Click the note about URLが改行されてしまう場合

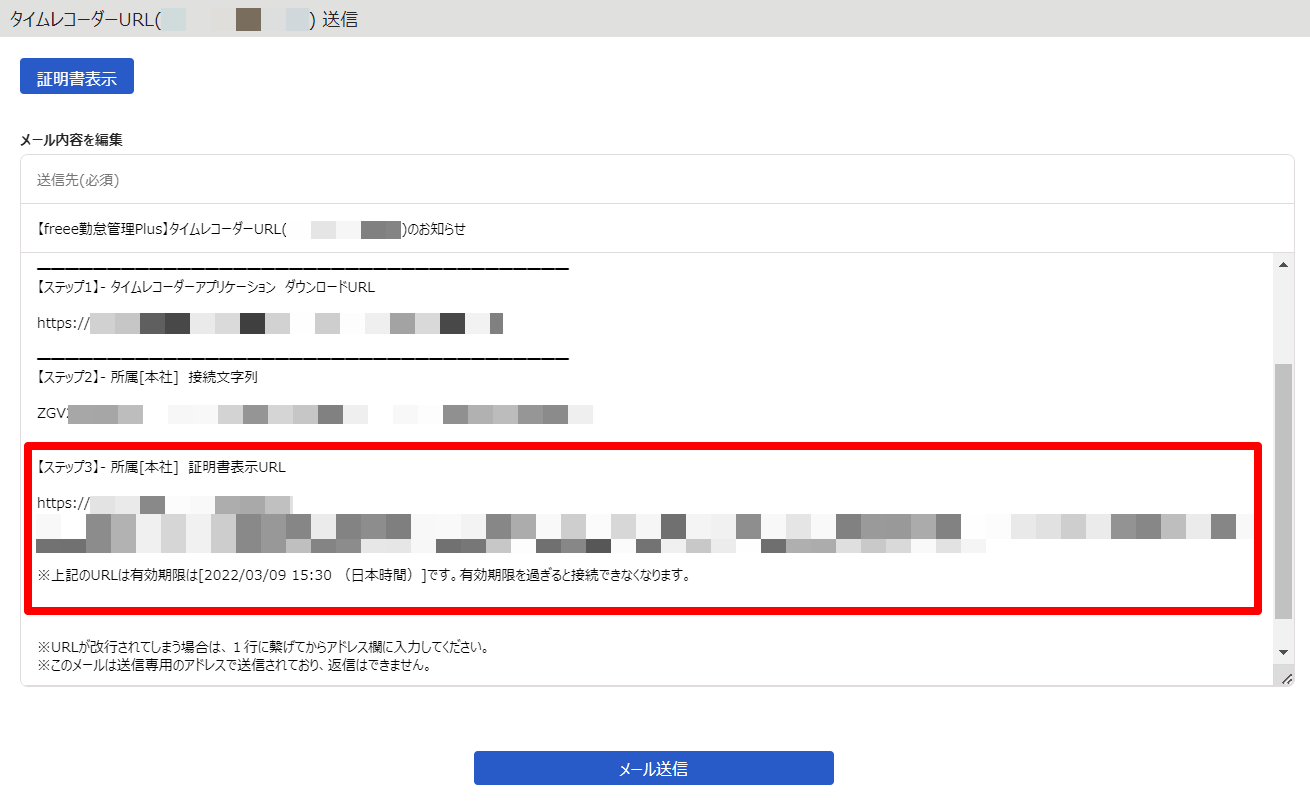tap(262, 647)
